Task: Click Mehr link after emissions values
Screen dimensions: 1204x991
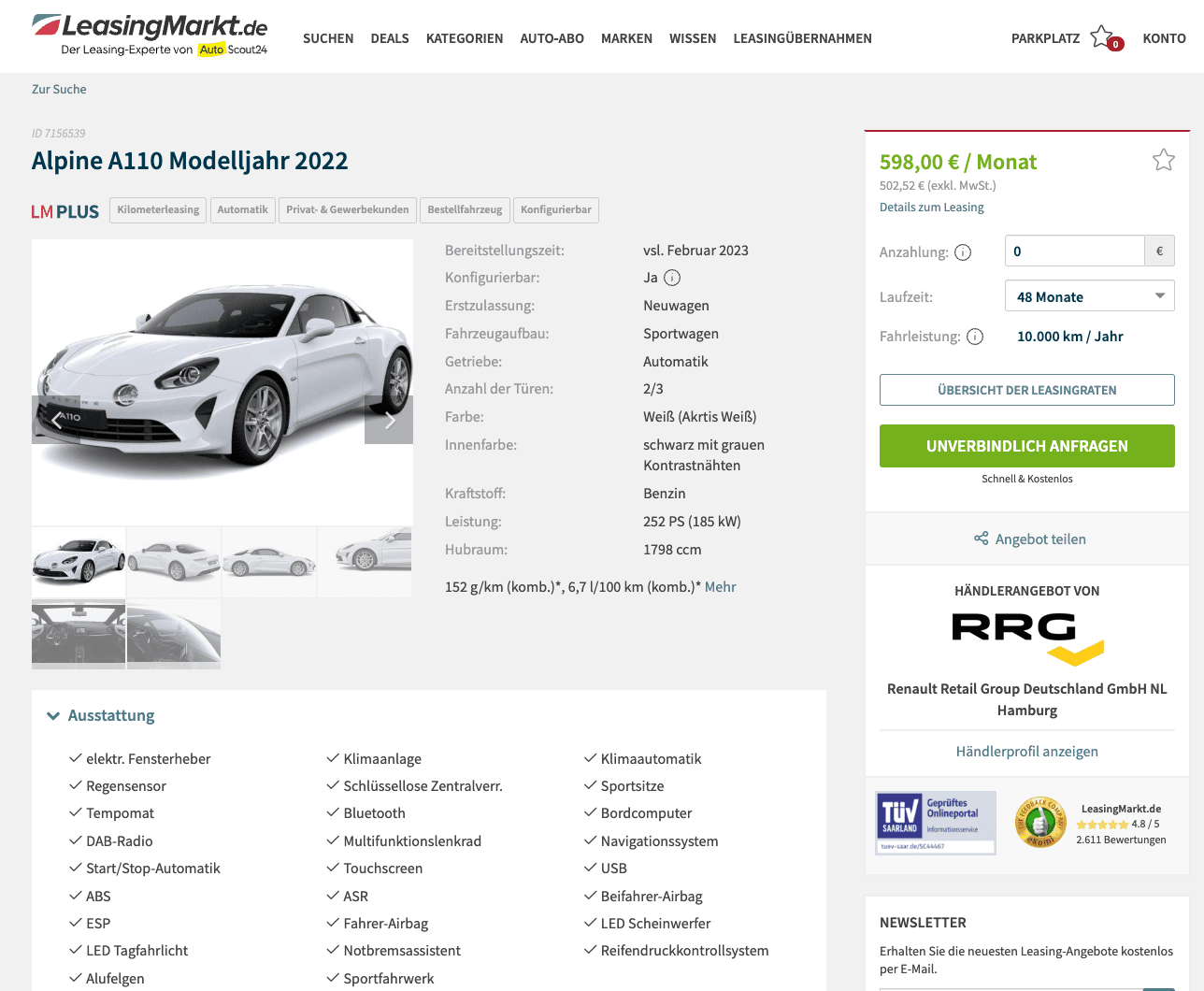Action: 720,587
